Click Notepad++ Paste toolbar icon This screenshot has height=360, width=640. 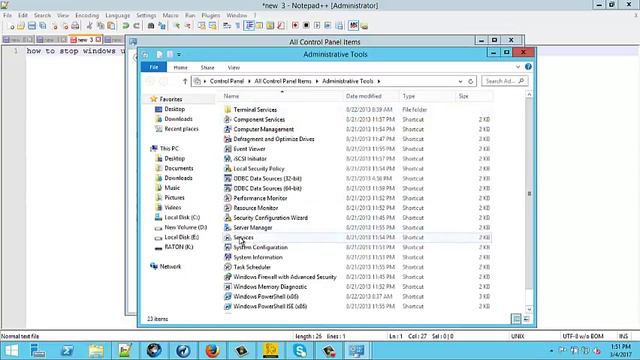click(111, 26)
